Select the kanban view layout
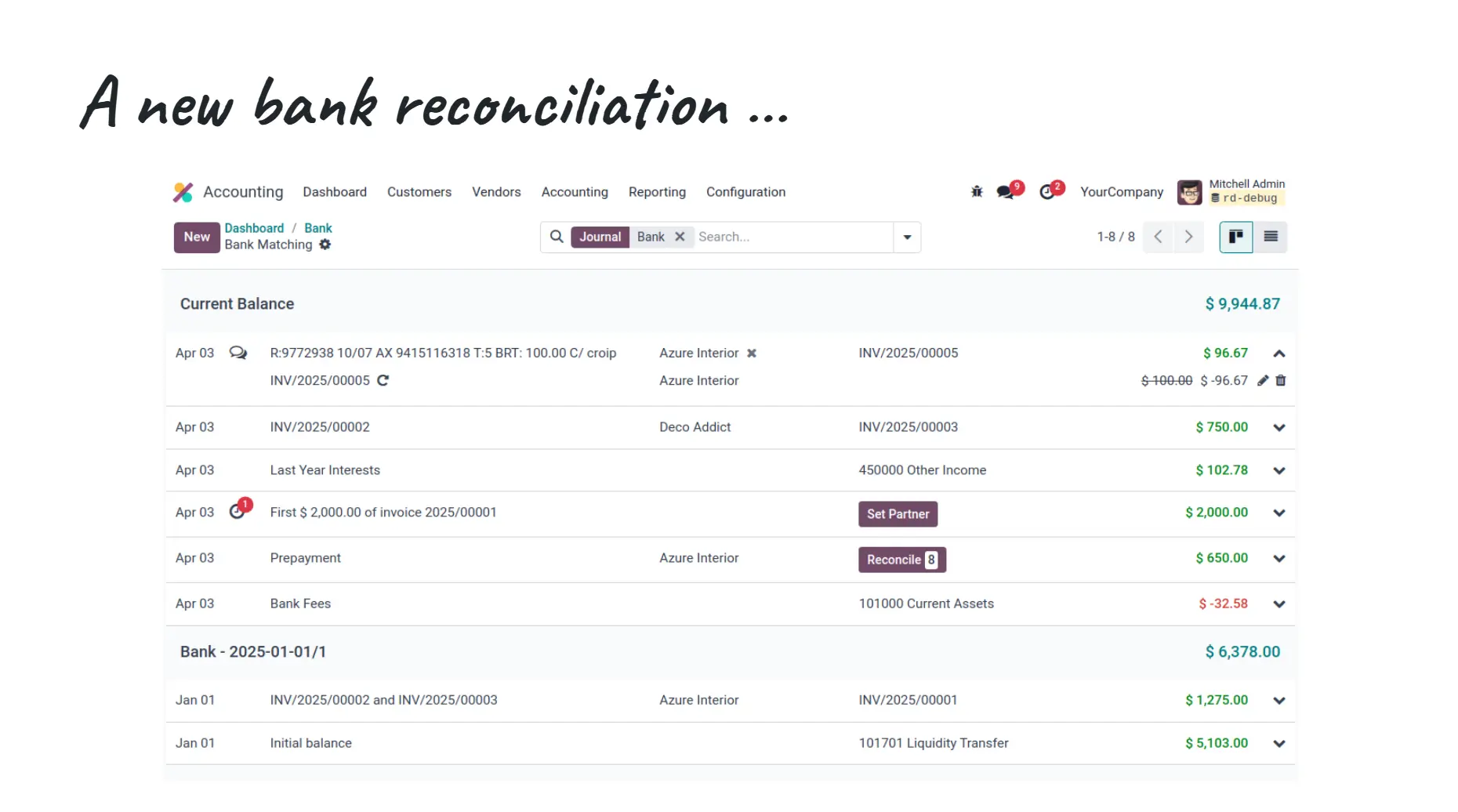This screenshot has height=812, width=1458. pos(1235,237)
